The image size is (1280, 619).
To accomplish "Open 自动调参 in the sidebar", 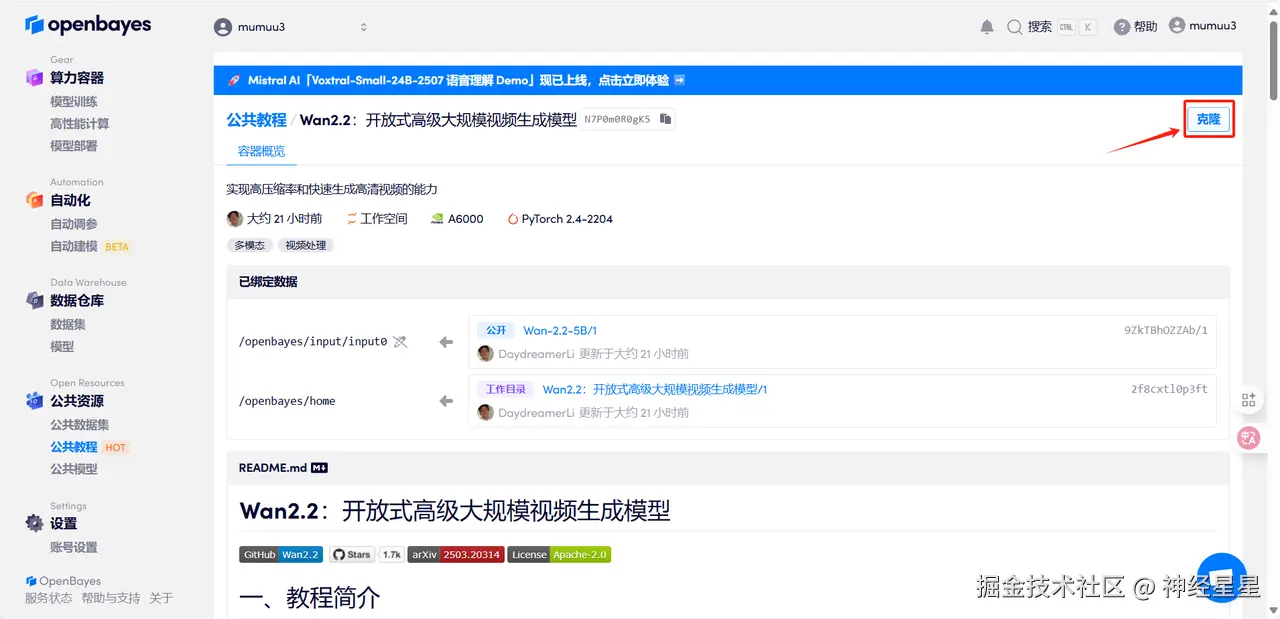I will 74,224.
